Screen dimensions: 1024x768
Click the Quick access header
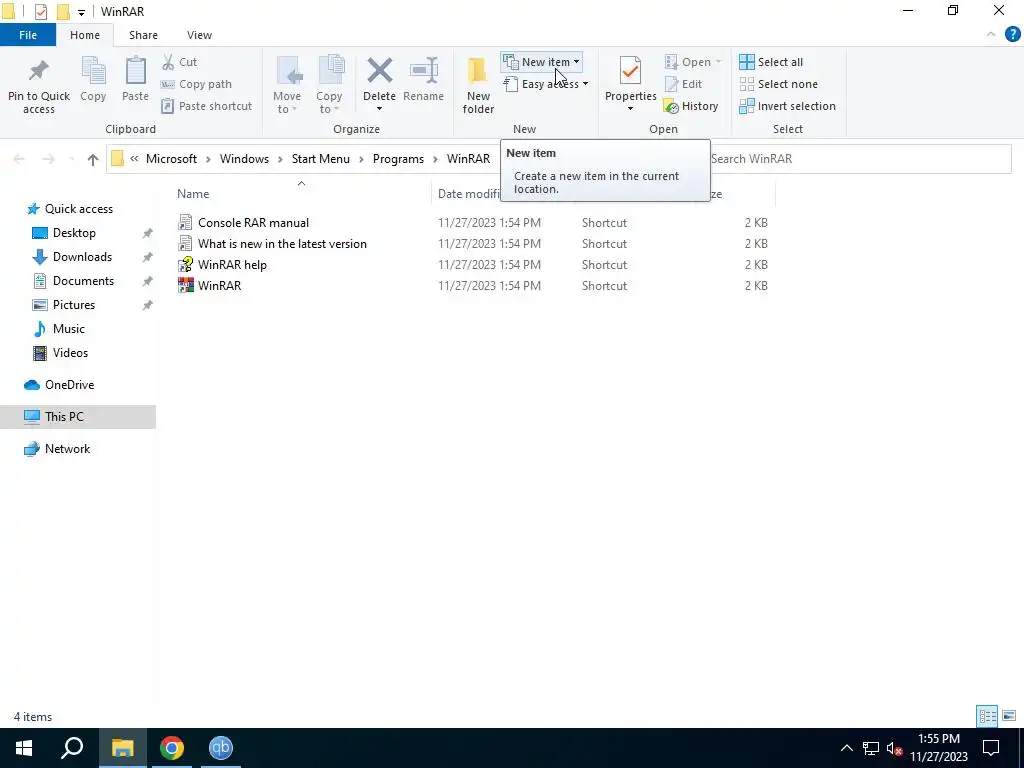pyautogui.click(x=78, y=209)
